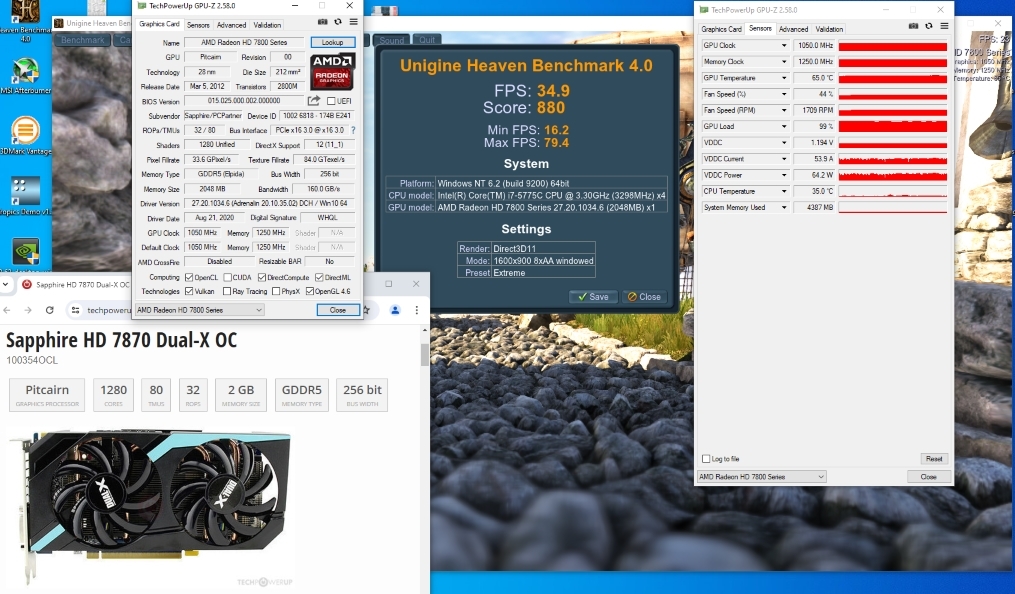Refresh icon in left GPU-Z Graphics Card window

tap(338, 22)
